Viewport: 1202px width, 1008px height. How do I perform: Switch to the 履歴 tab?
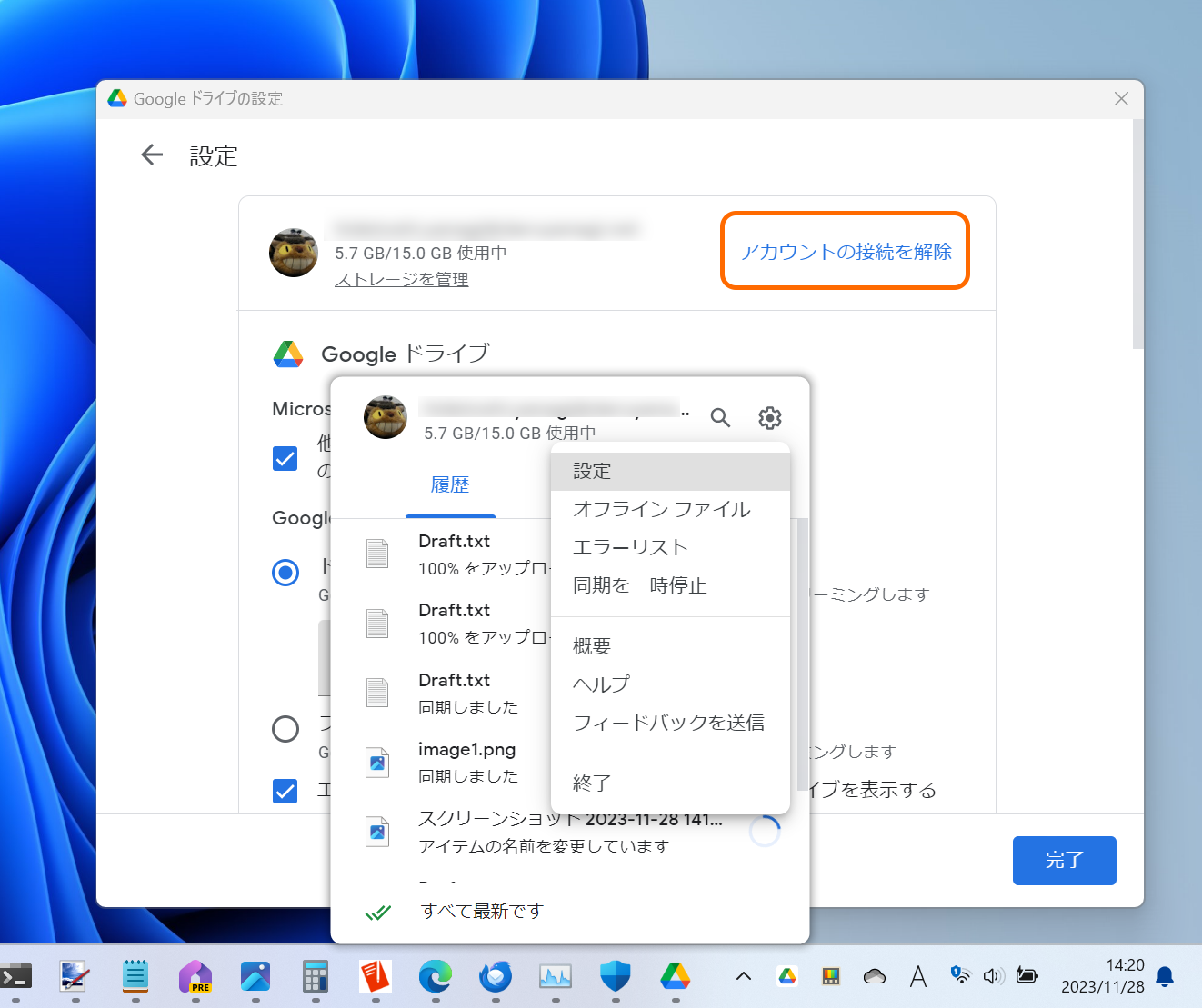pyautogui.click(x=450, y=484)
